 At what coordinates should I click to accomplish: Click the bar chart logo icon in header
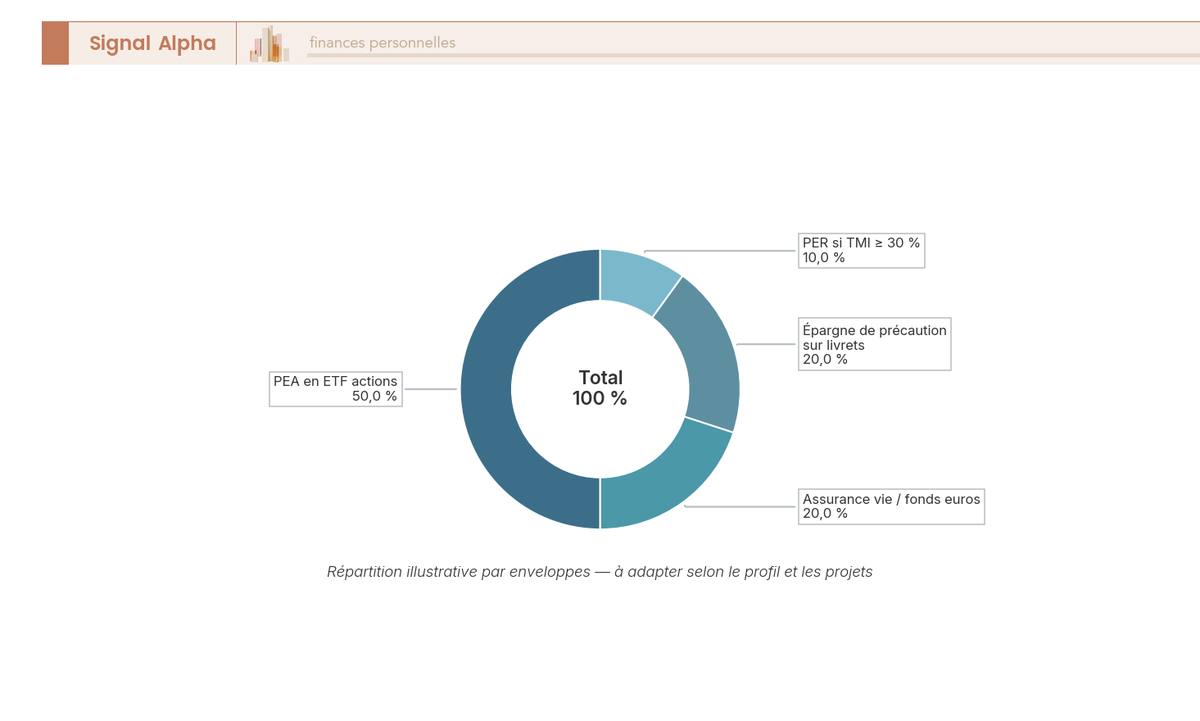(x=269, y=44)
